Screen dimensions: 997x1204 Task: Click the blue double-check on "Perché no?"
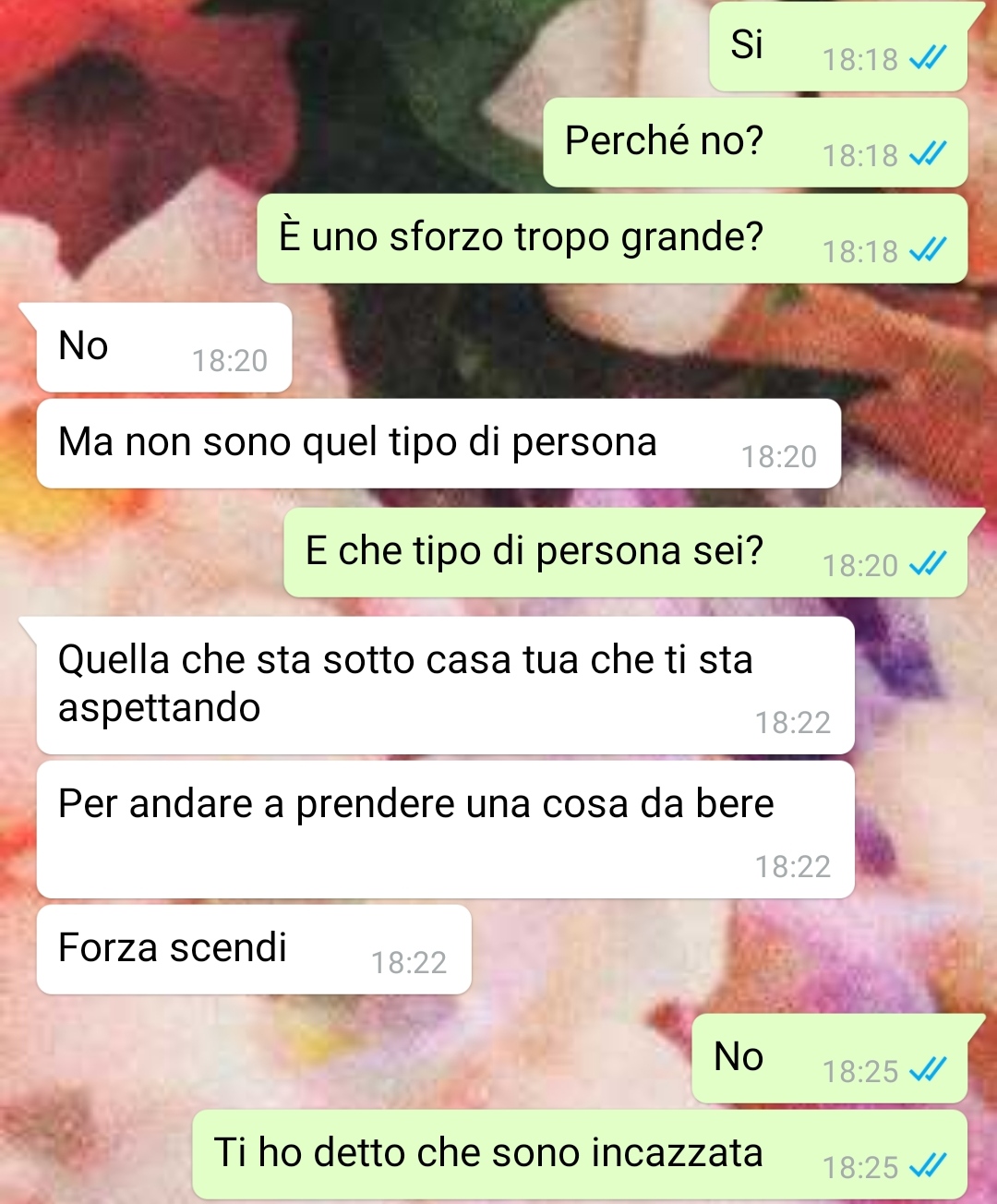(928, 156)
